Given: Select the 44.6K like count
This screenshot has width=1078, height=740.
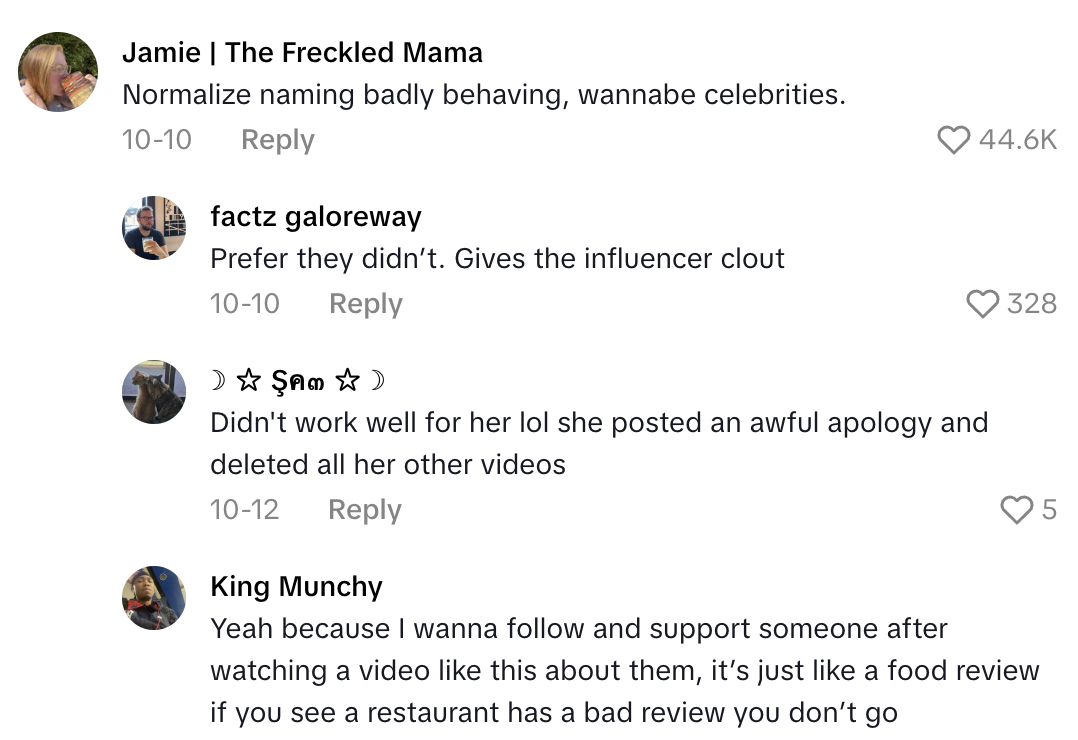Looking at the screenshot, I should click(x=1019, y=141).
